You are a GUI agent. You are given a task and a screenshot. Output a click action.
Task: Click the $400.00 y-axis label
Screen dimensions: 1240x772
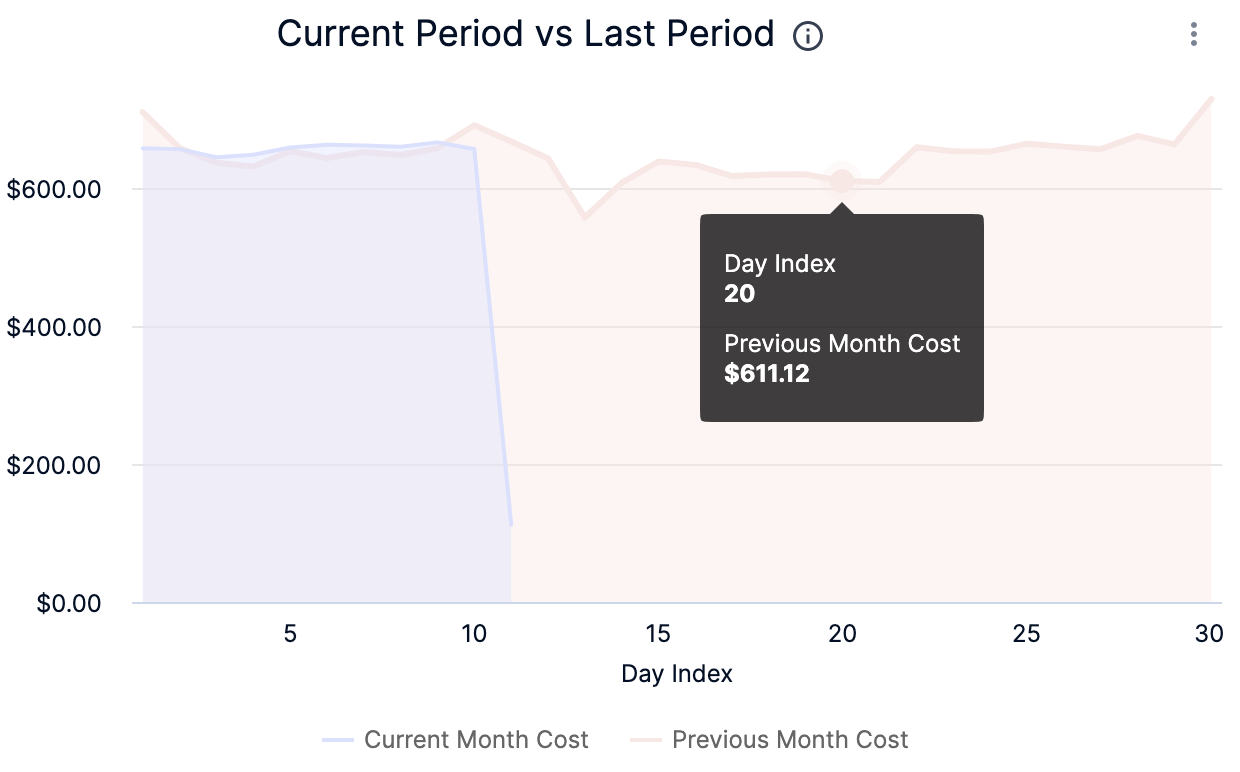54,327
